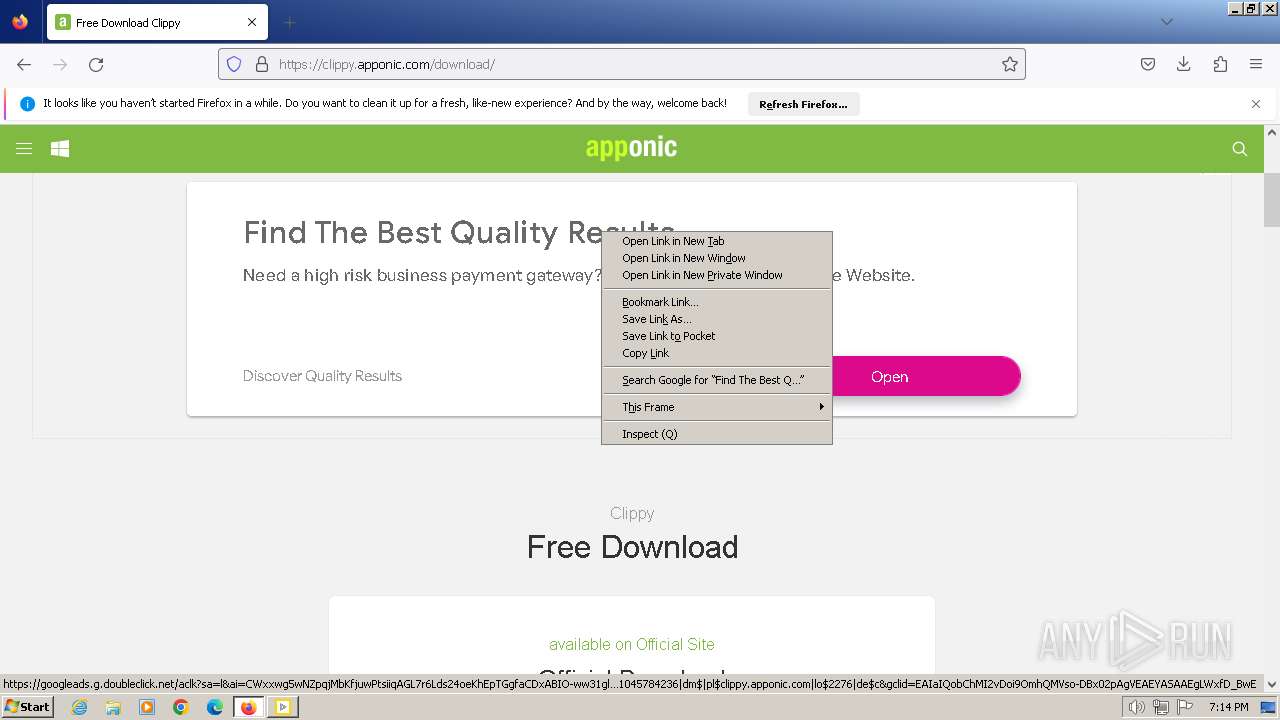This screenshot has height=720, width=1280.
Task: Click the Refresh Firefox button
Action: pos(803,104)
